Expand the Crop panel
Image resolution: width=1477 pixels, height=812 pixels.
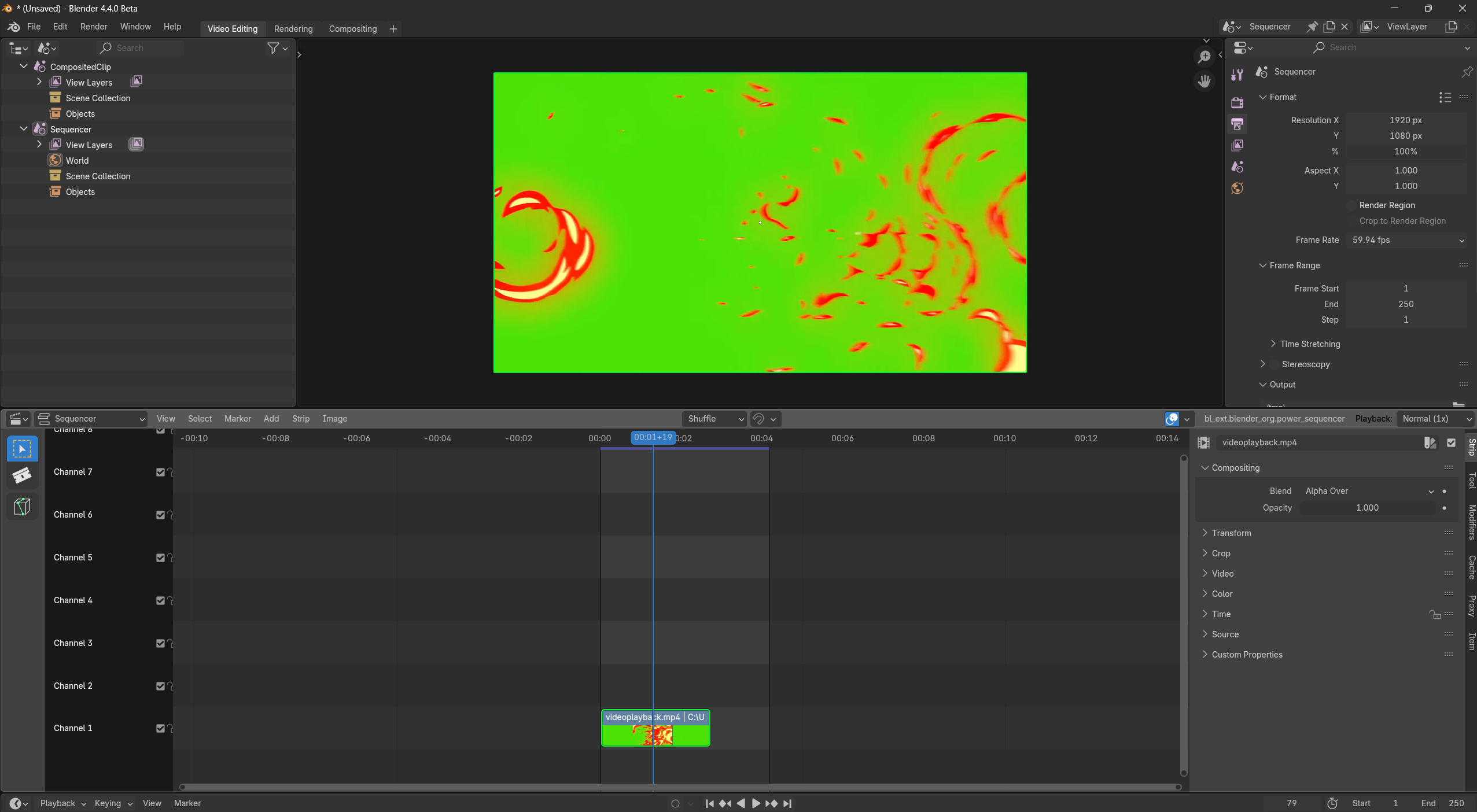click(1221, 553)
